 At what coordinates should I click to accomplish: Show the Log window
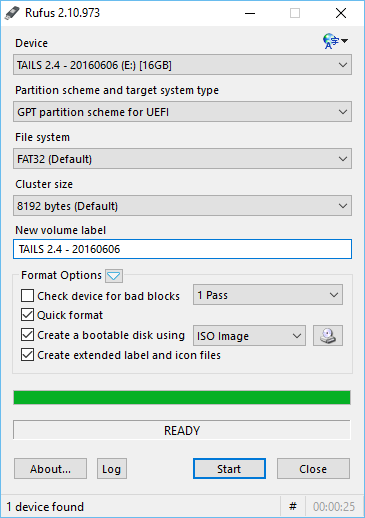(x=112, y=469)
